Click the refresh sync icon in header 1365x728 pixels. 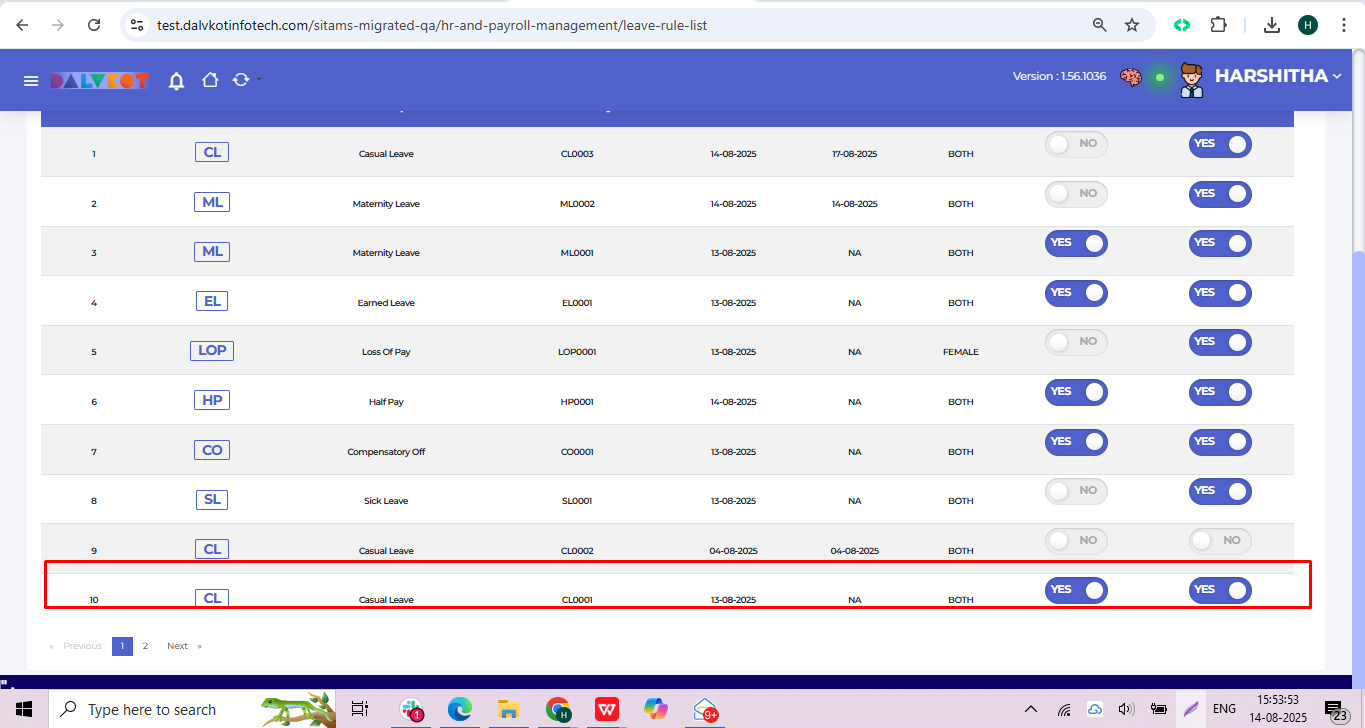point(241,80)
